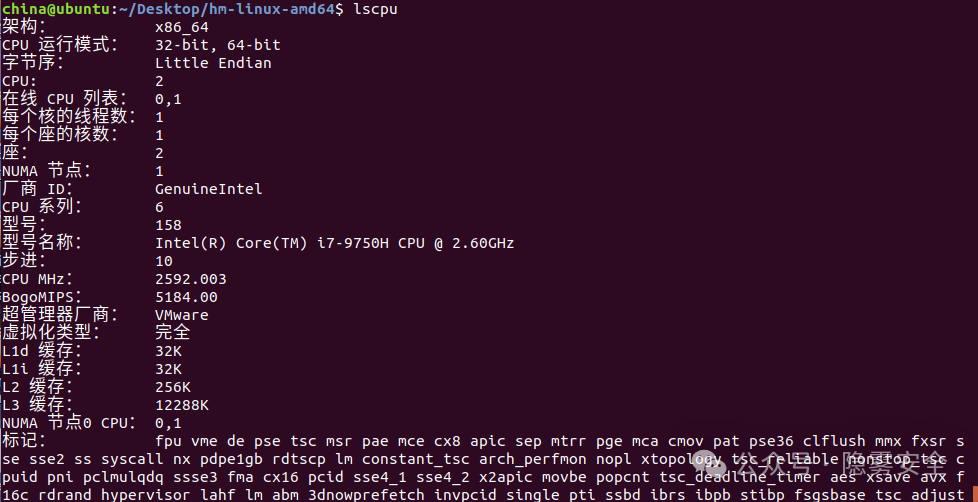Click the 256K L2 cache value

(x=173, y=387)
